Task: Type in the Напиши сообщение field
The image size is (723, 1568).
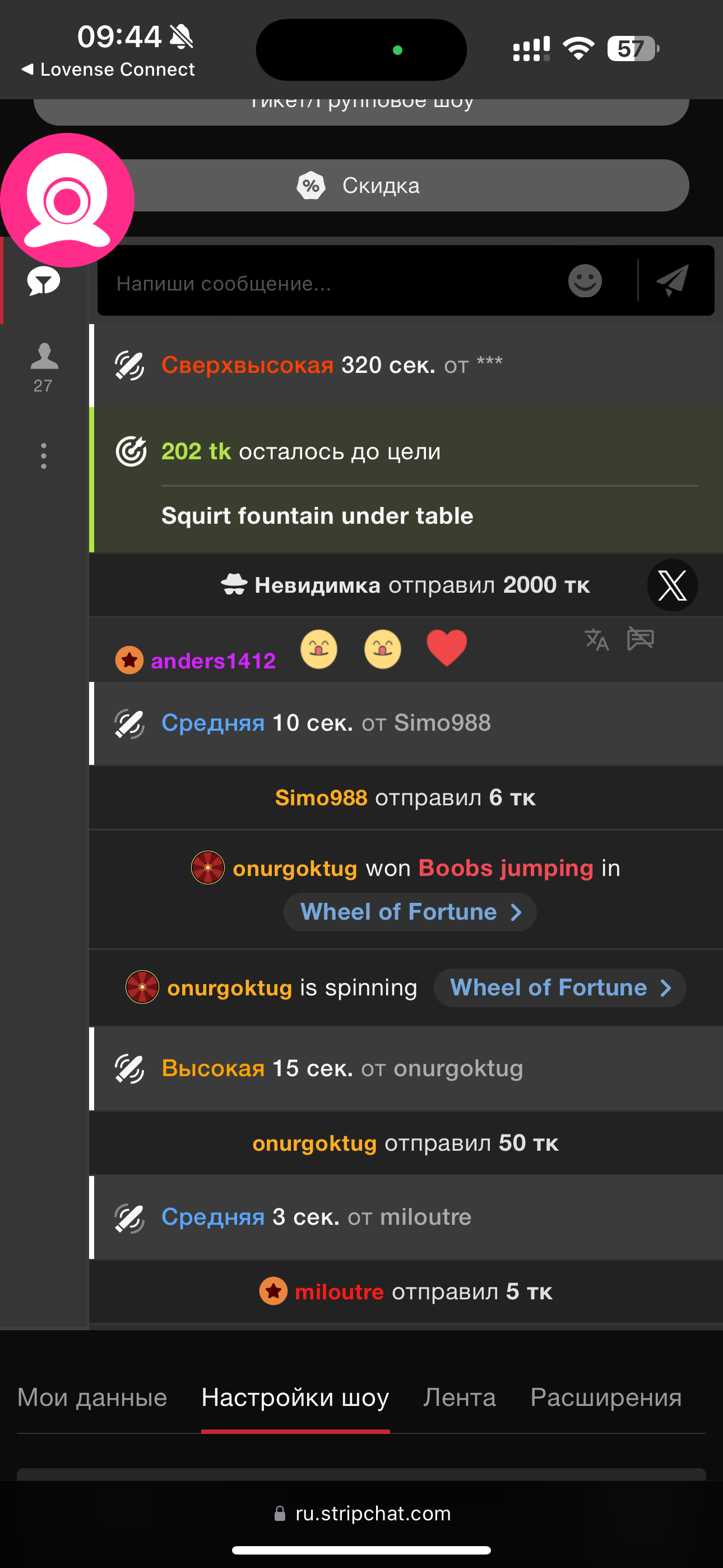Action: [x=328, y=283]
